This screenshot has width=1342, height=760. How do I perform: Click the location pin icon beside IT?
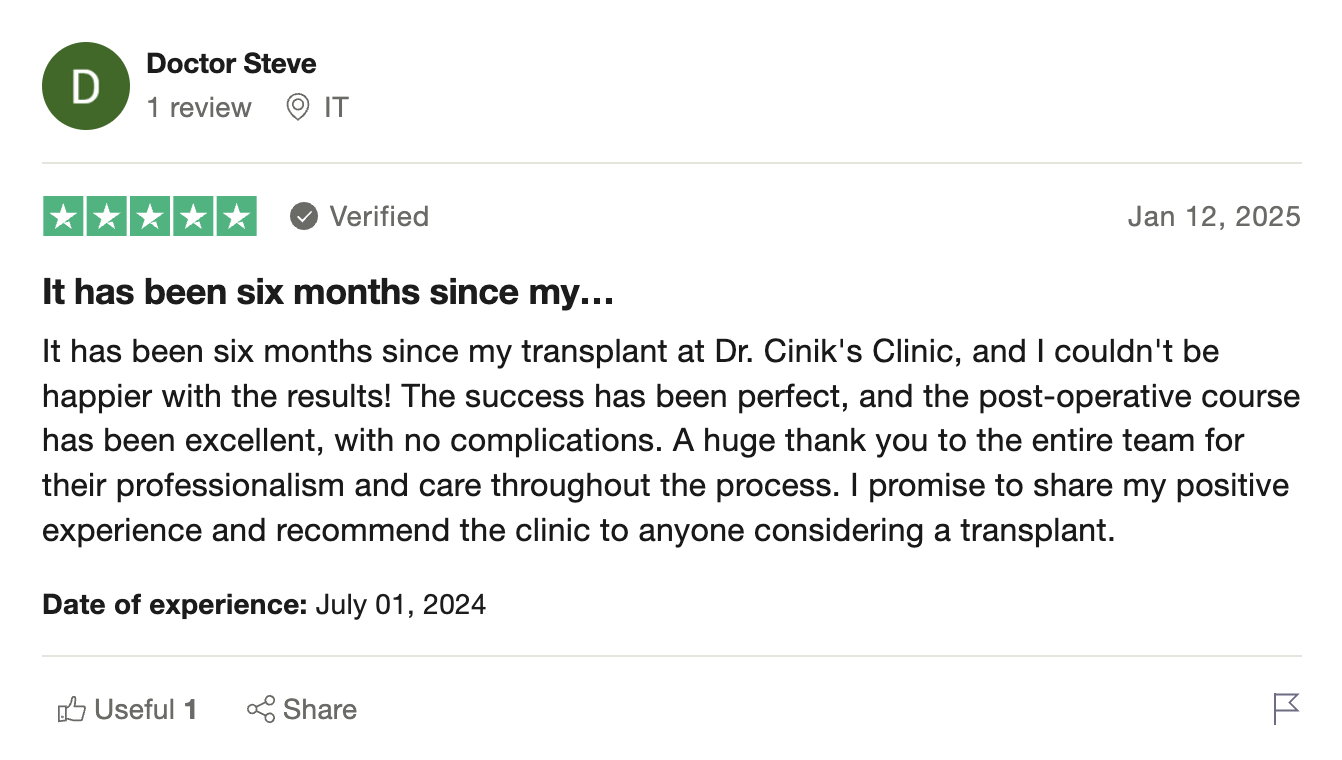coord(296,107)
